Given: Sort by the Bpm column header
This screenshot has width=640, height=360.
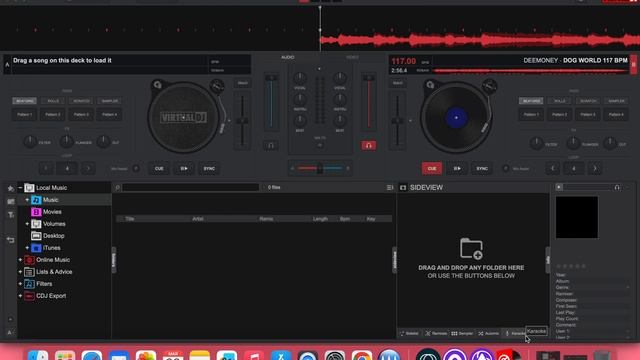Looking at the screenshot, I should coord(344,219).
